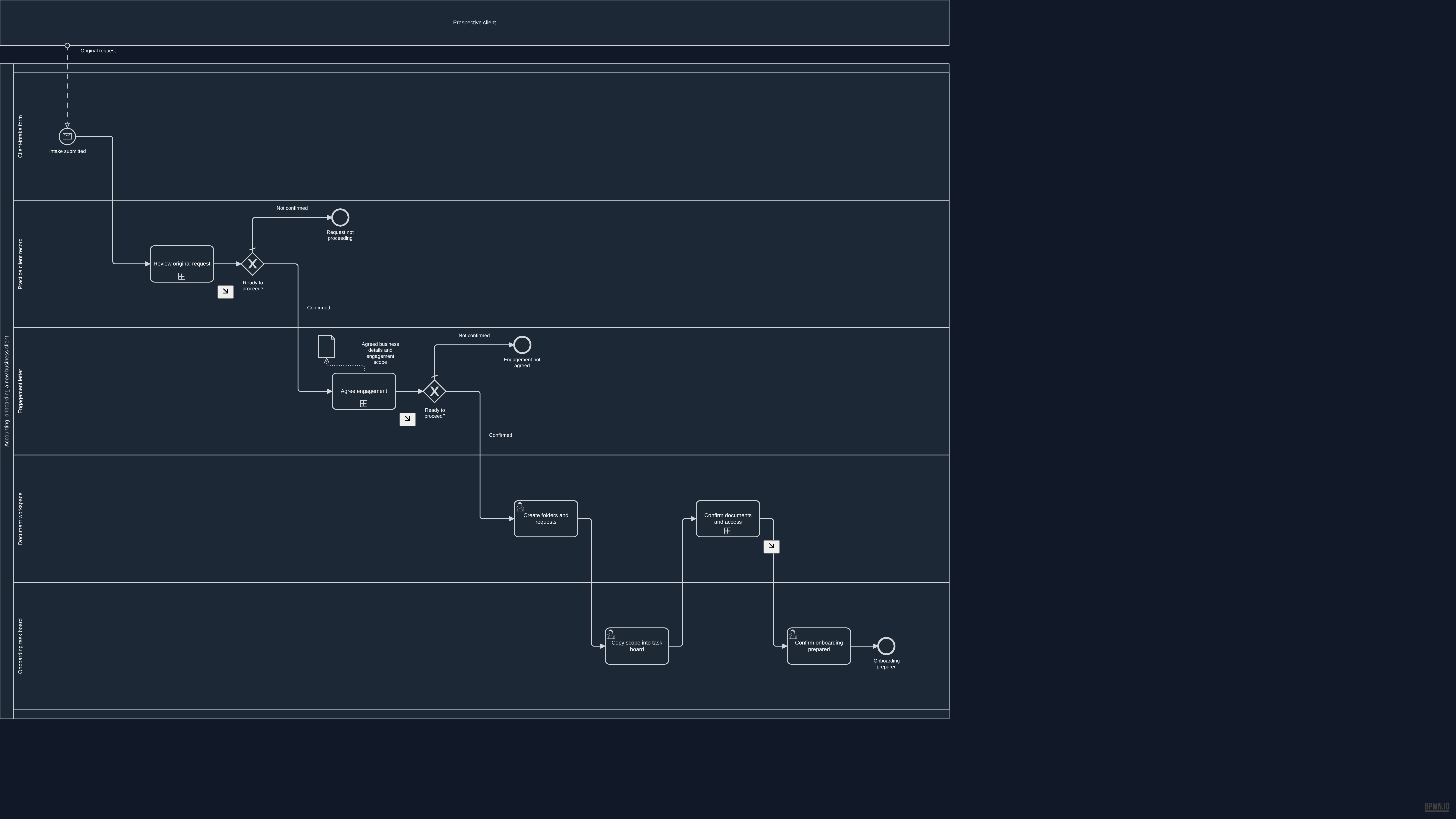Select user icon on Copy scope into task board
The width and height of the screenshot is (1456, 819).
point(611,634)
